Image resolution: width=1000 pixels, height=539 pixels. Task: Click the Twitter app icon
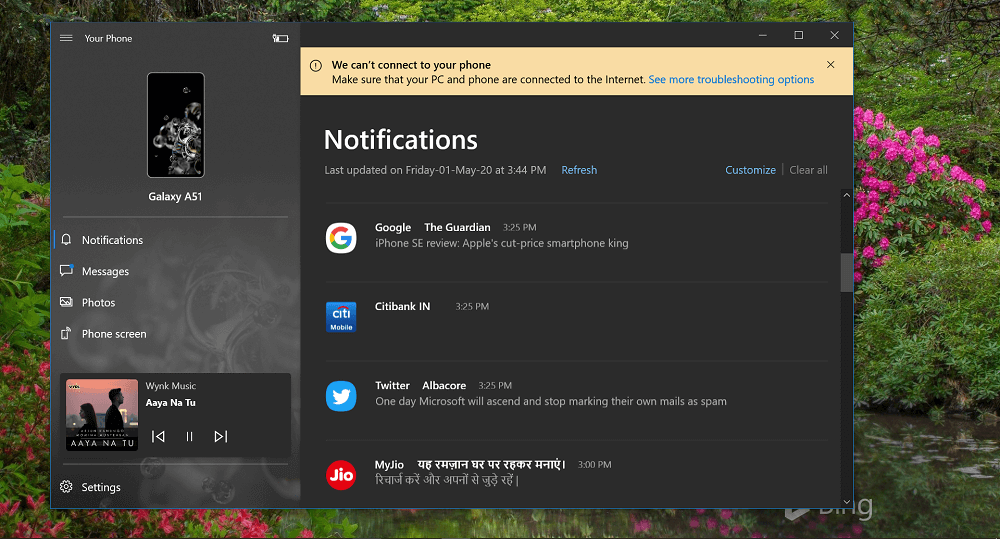pos(341,396)
